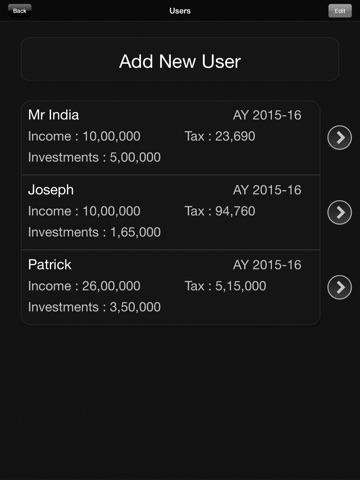Select the Joseph user name
Screen dimensions: 360x480
(x=51, y=190)
